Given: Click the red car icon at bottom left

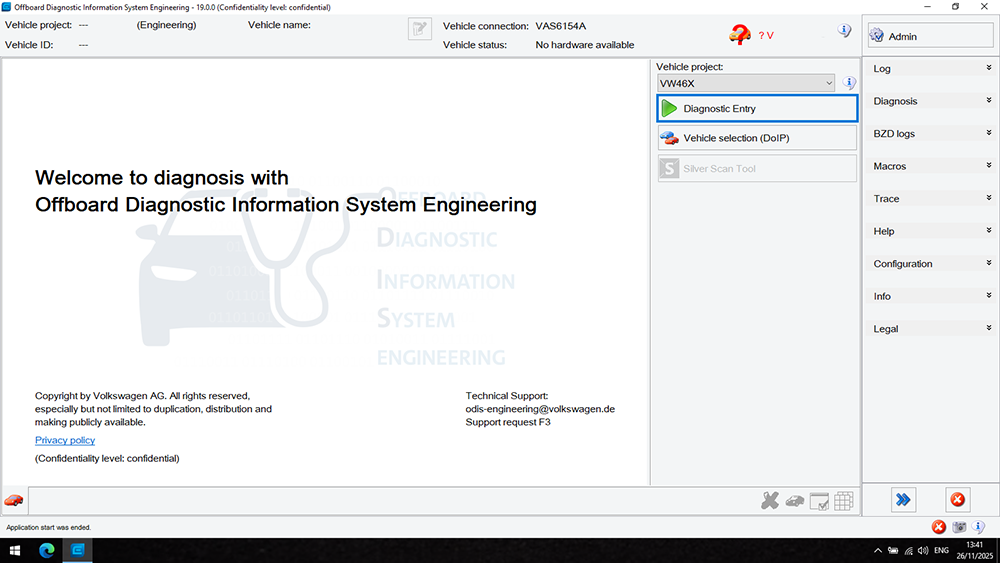Looking at the screenshot, I should pyautogui.click(x=14, y=500).
